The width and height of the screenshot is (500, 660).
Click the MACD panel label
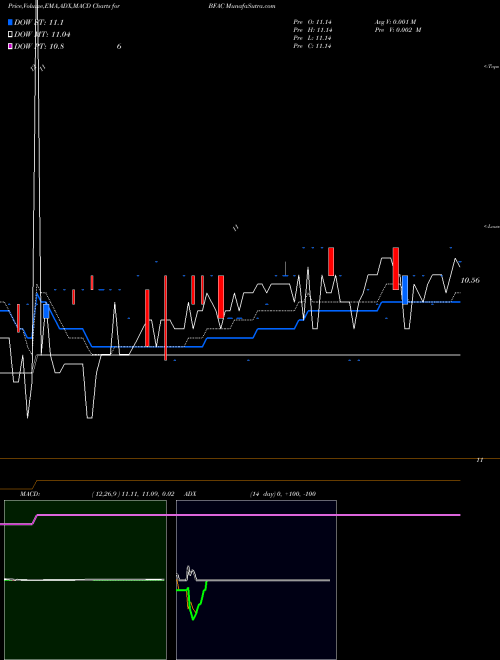(x=30, y=494)
